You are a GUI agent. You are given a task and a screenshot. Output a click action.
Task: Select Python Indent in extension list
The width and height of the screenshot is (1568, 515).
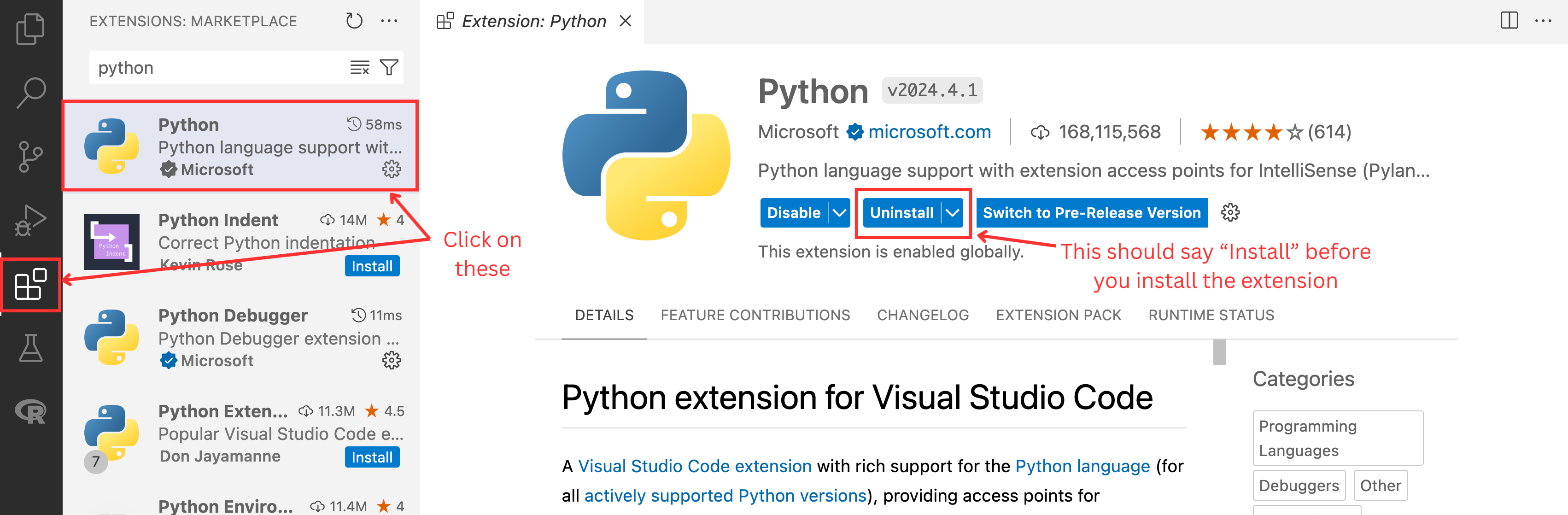point(241,242)
